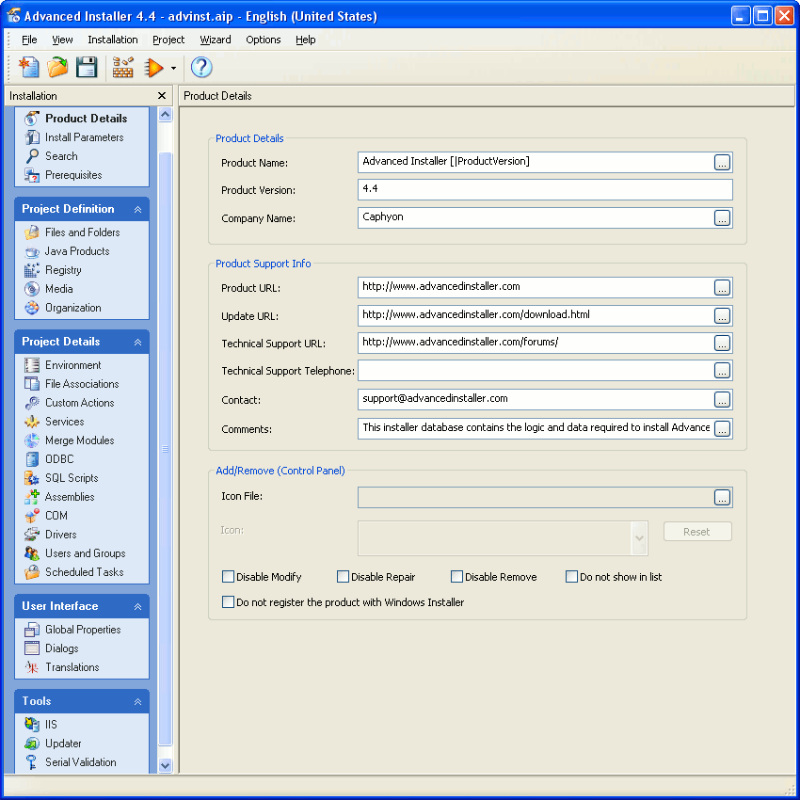Click the ellipsis button for Product Name
This screenshot has height=800, width=800.
[x=722, y=163]
